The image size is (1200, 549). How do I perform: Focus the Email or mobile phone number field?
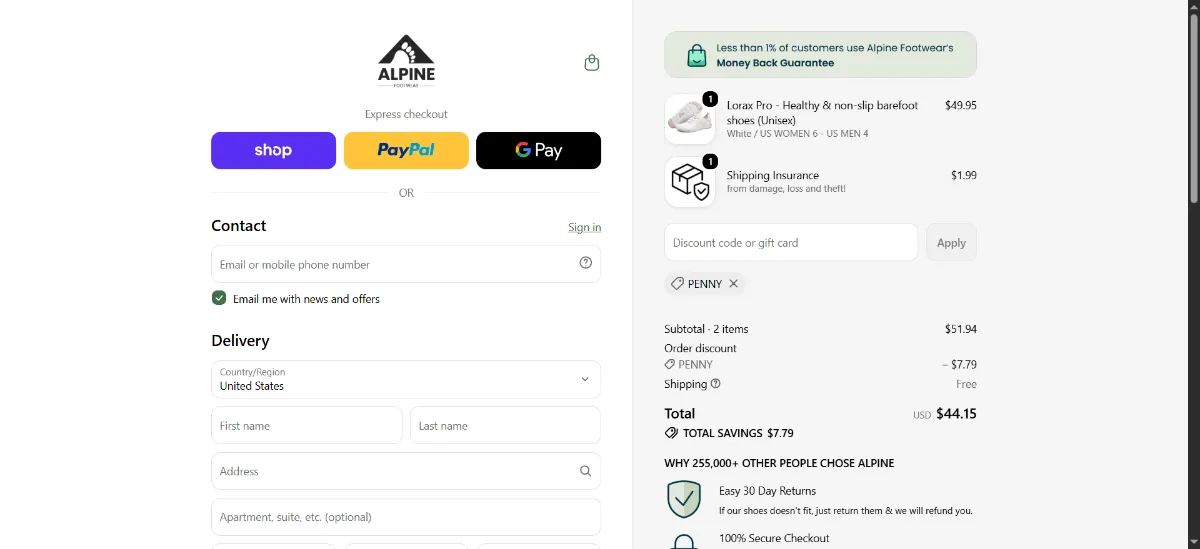[406, 264]
